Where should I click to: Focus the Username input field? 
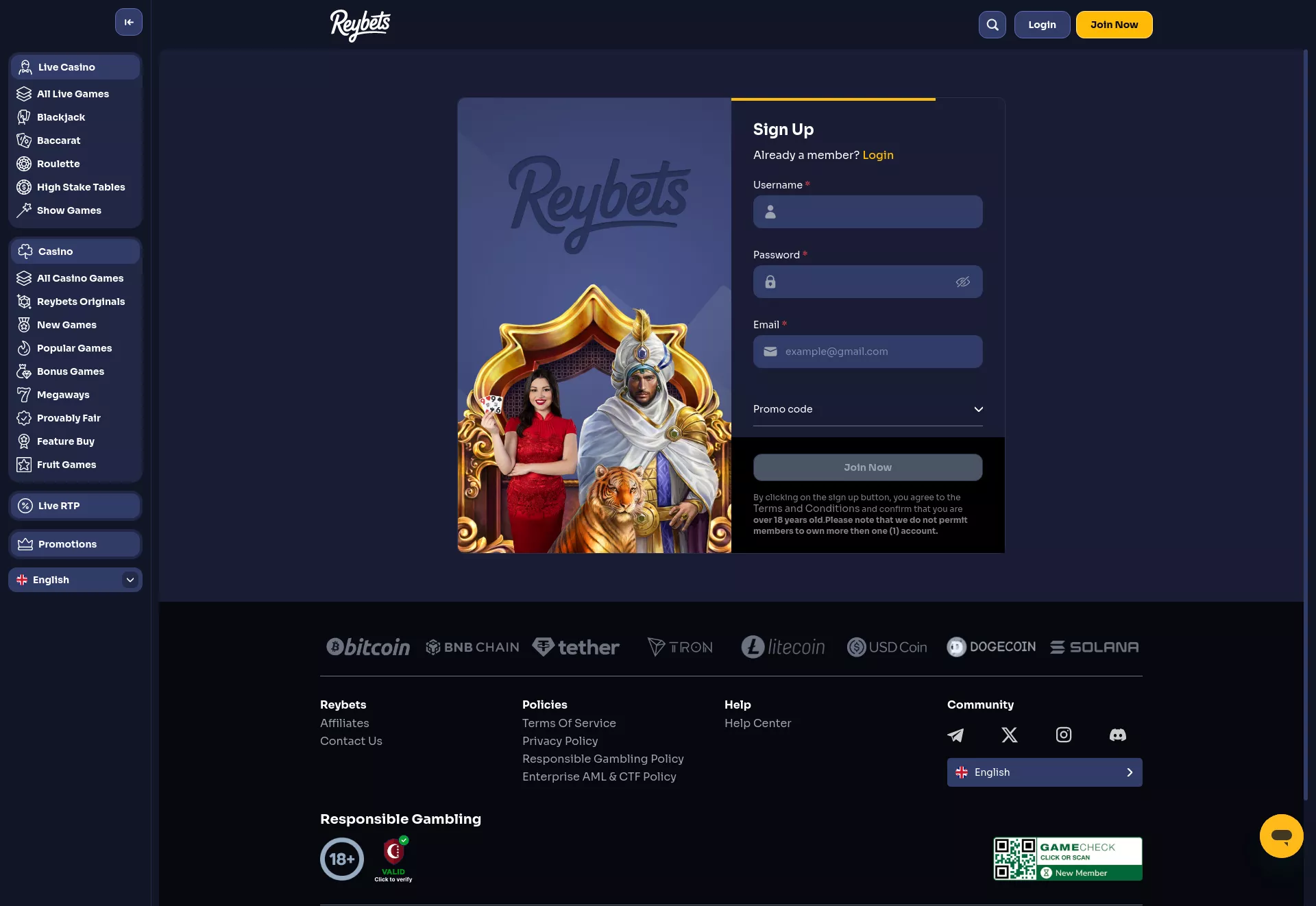868,212
